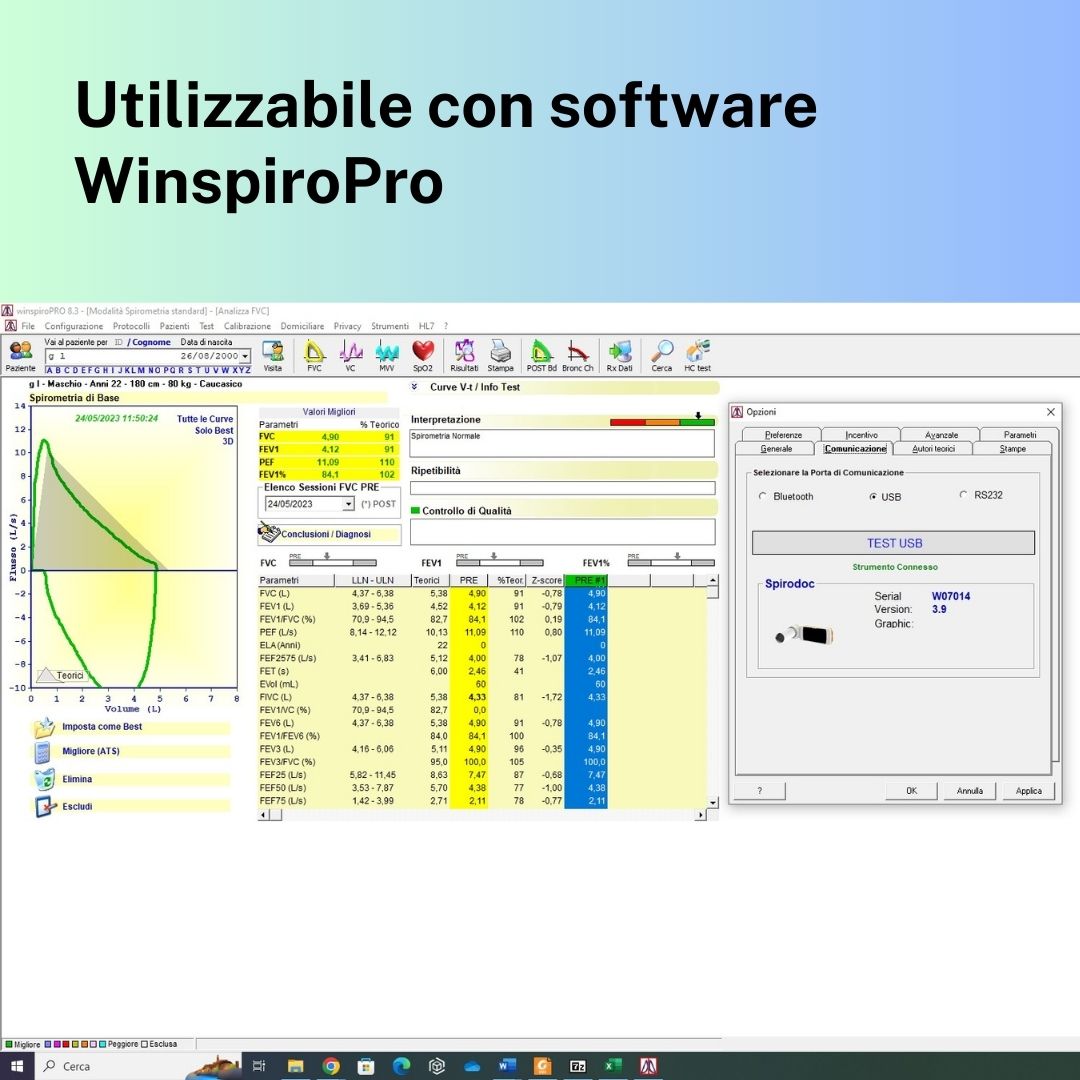Open Excel from the taskbar
Viewport: 1080px width, 1080px height.
612,1066
